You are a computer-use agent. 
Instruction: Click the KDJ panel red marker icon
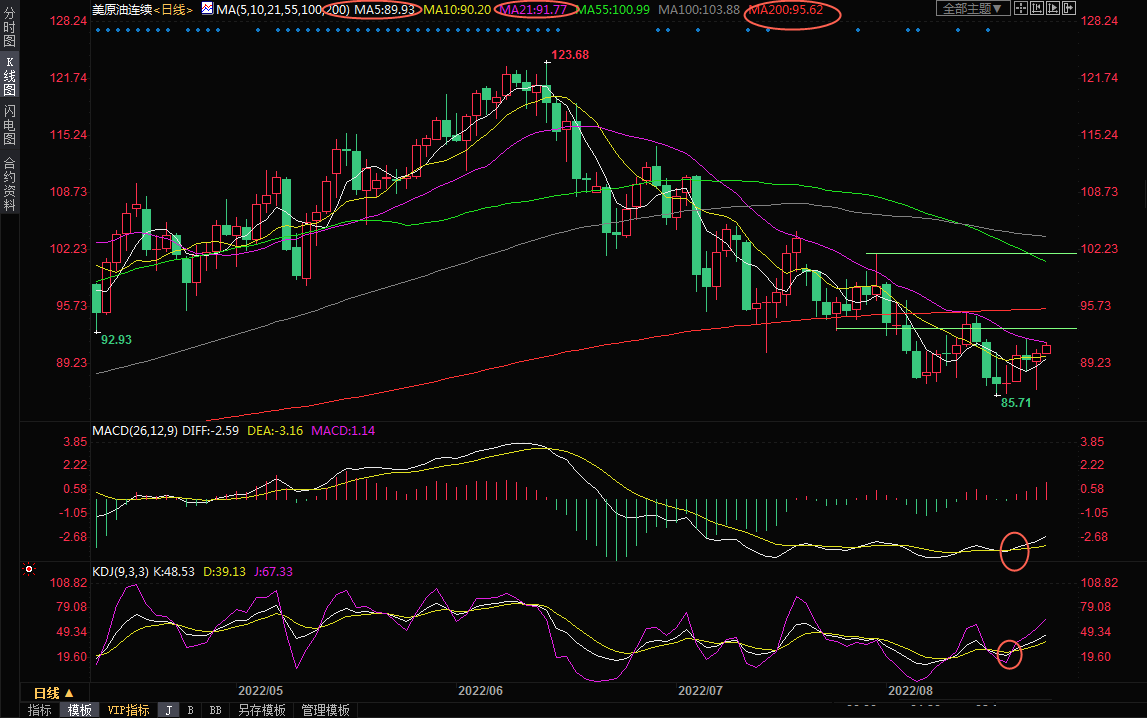29,571
